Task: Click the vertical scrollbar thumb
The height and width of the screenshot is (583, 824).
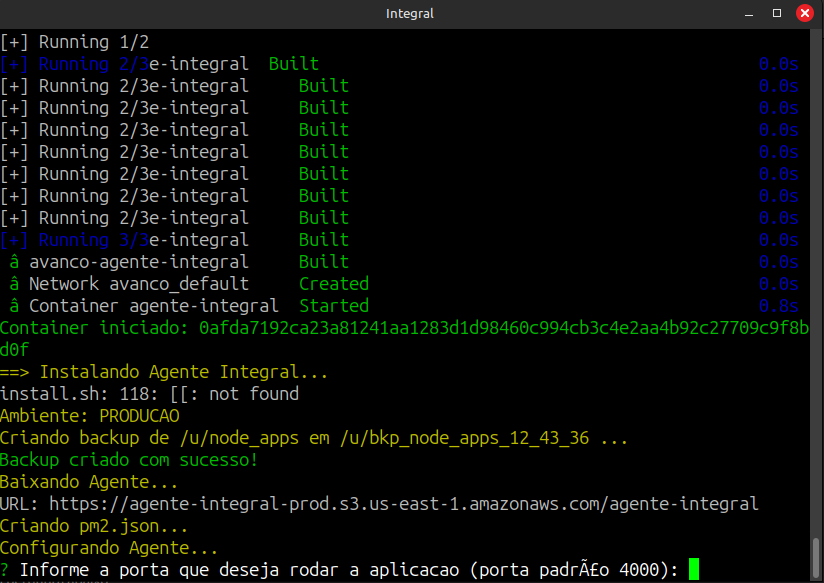Action: click(x=817, y=555)
